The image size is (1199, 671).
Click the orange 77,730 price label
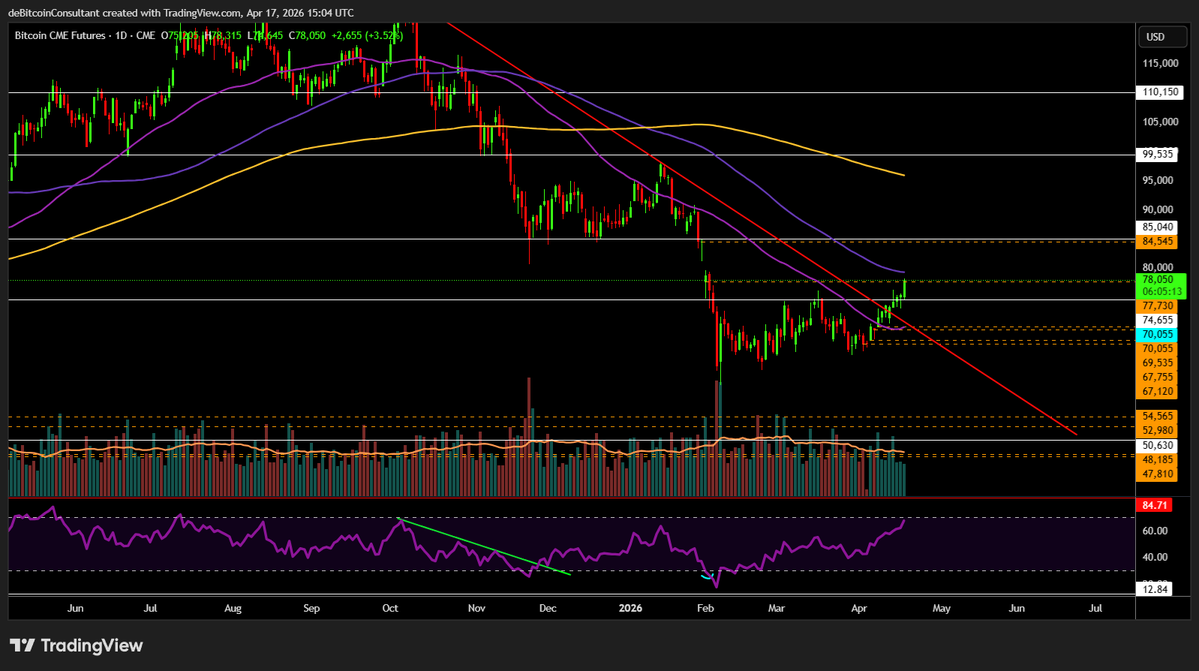(x=1158, y=306)
